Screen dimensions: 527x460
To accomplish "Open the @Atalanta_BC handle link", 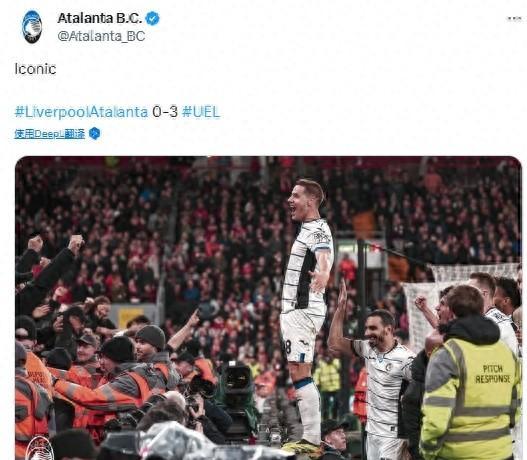I will click(x=101, y=36).
